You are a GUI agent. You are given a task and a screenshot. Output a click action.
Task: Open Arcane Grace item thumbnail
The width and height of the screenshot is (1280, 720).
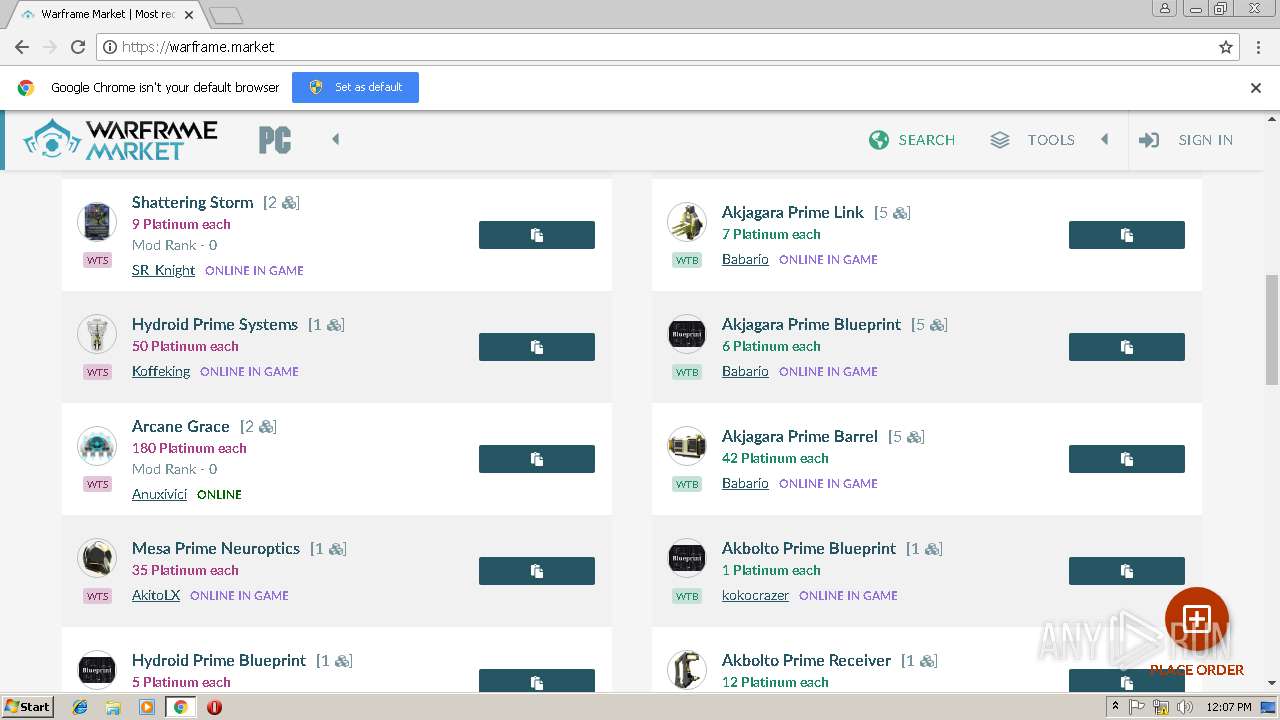click(x=97, y=445)
